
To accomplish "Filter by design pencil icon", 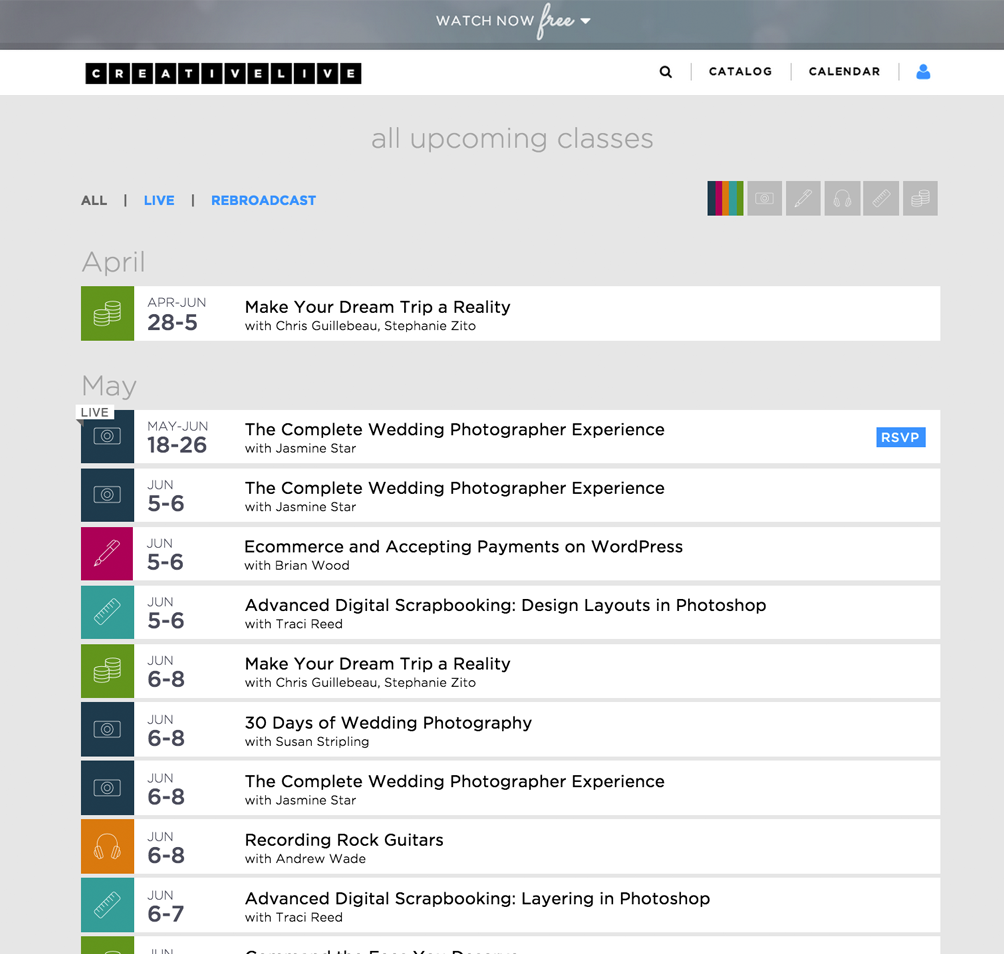I will (x=803, y=198).
